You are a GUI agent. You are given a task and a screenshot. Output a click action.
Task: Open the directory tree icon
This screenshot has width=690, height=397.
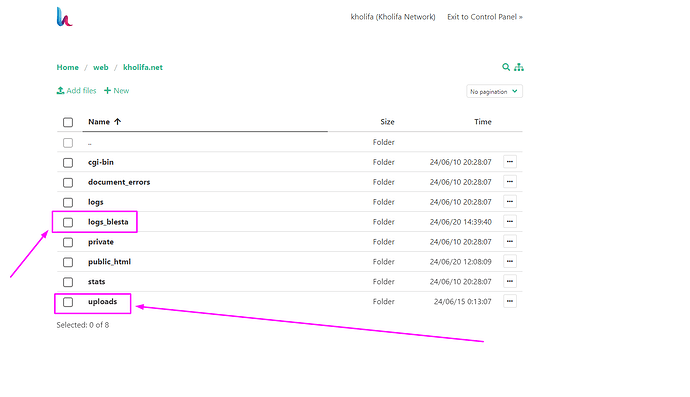519,67
